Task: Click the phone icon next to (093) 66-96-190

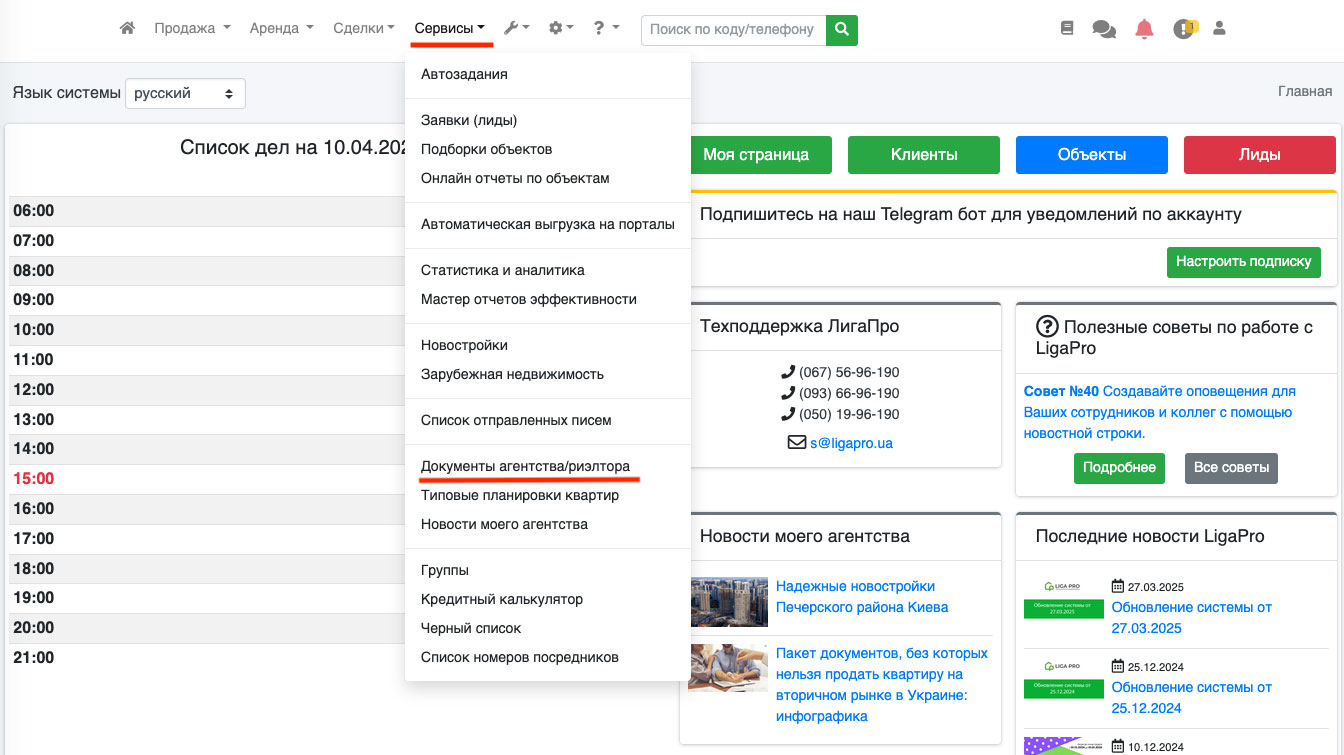Action: tap(788, 393)
